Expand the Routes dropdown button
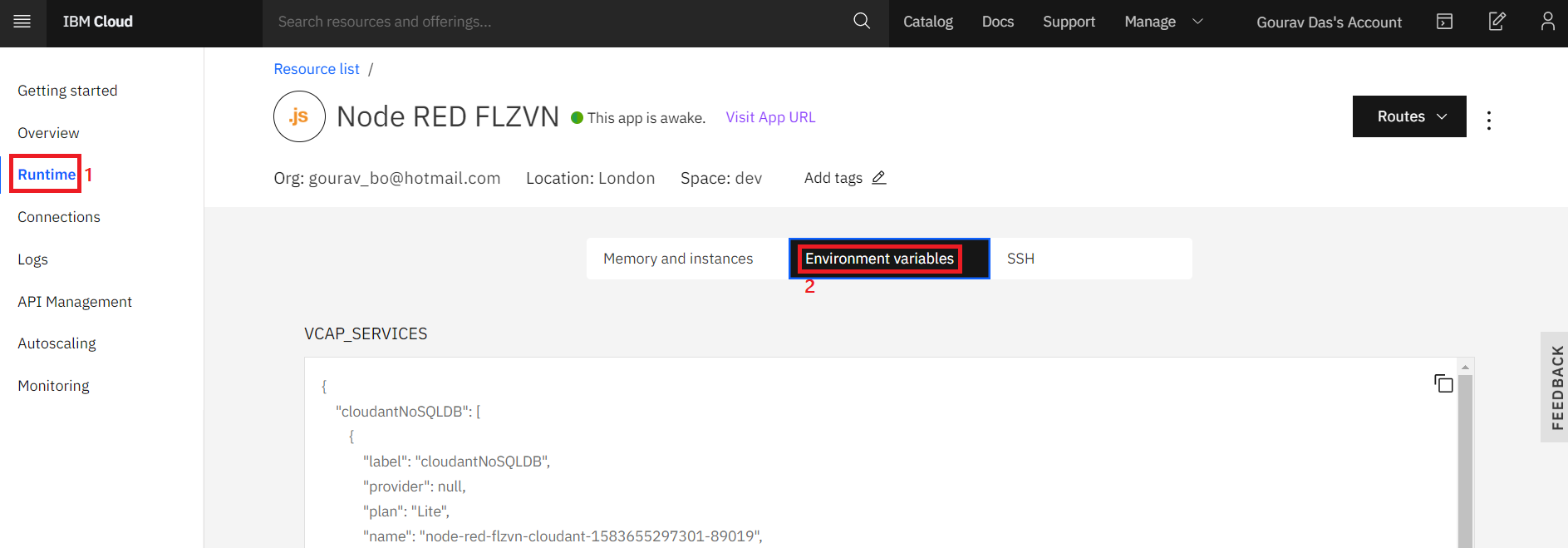1568x548 pixels. (1409, 116)
